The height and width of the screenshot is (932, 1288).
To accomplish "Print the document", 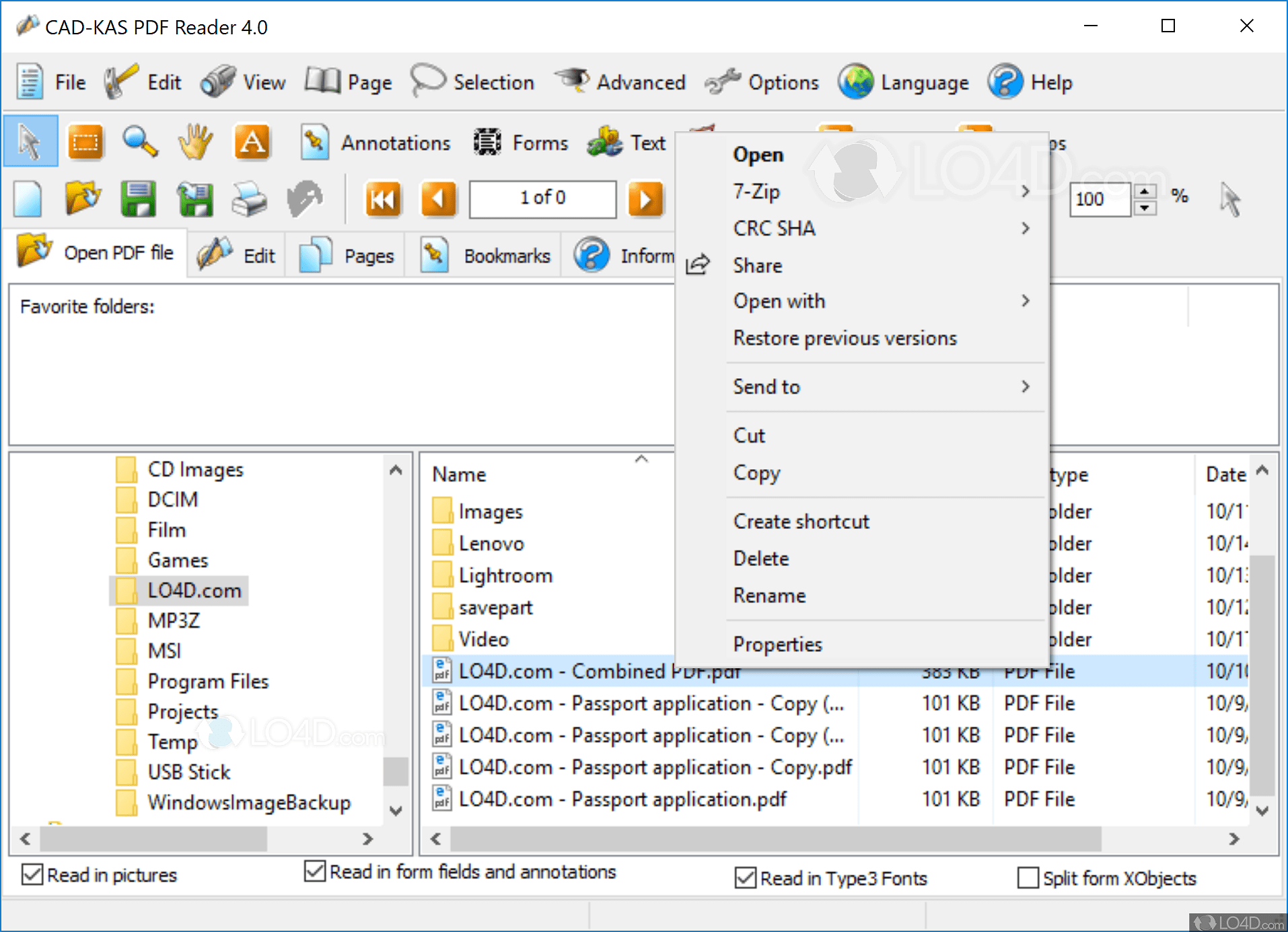I will (x=250, y=199).
